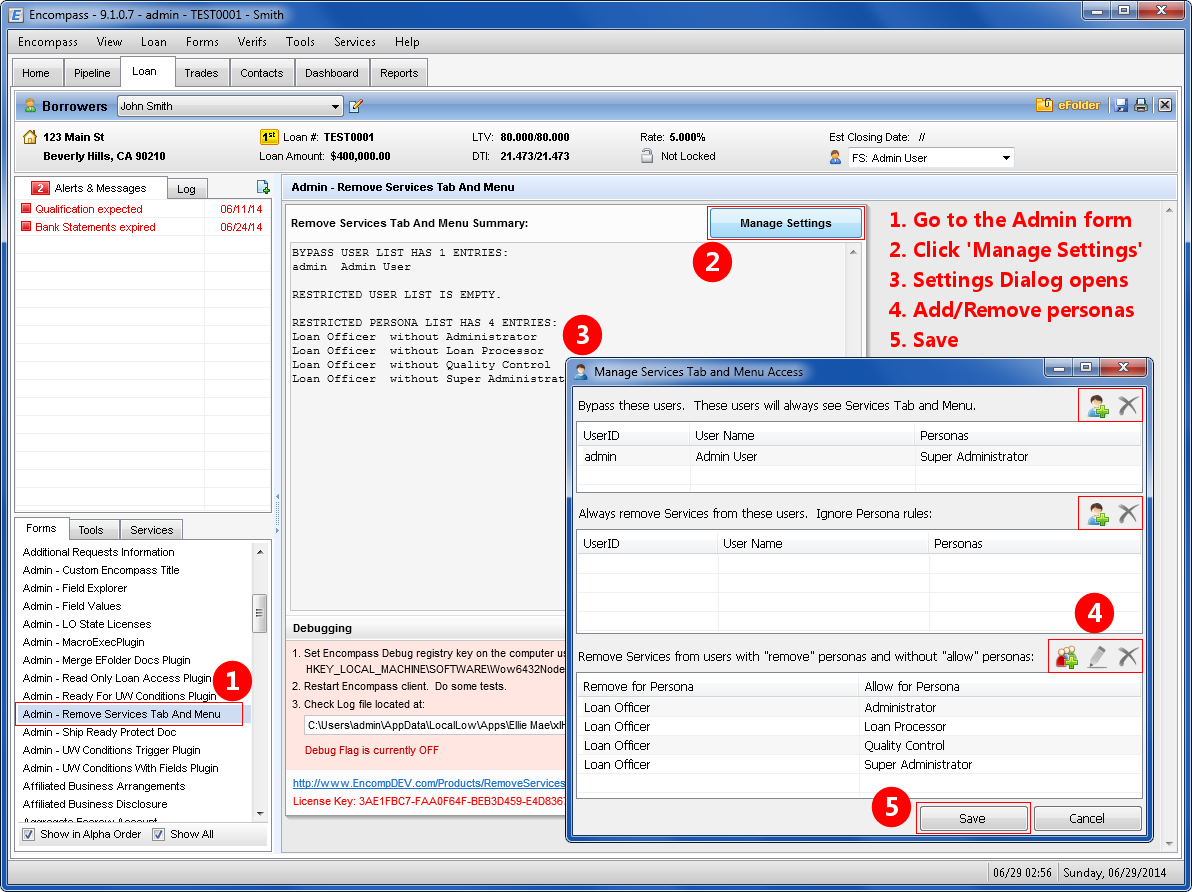This screenshot has width=1192, height=892.
Task: Click the 'Remove for Persona' column header
Action: click(718, 687)
